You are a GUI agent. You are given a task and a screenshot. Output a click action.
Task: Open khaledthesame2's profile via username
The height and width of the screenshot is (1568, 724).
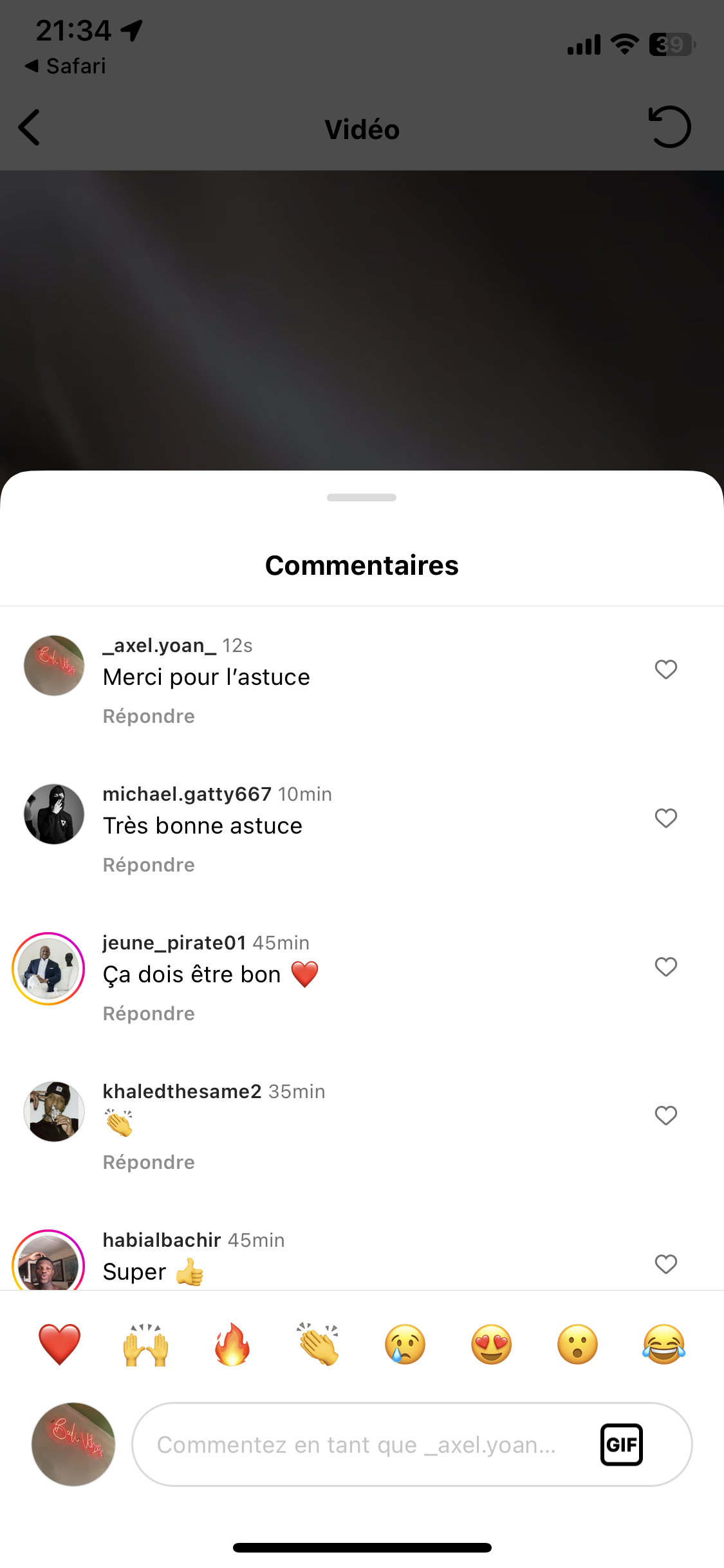(x=182, y=1092)
